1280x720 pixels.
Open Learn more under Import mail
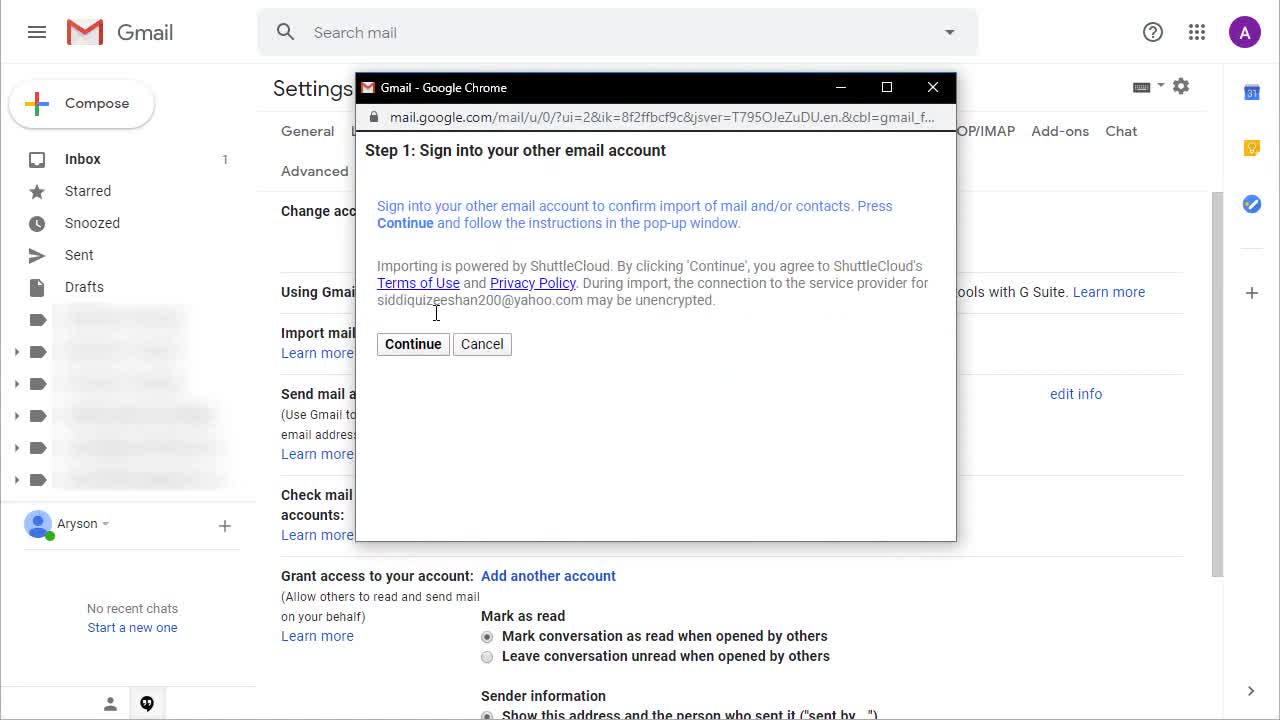point(317,353)
